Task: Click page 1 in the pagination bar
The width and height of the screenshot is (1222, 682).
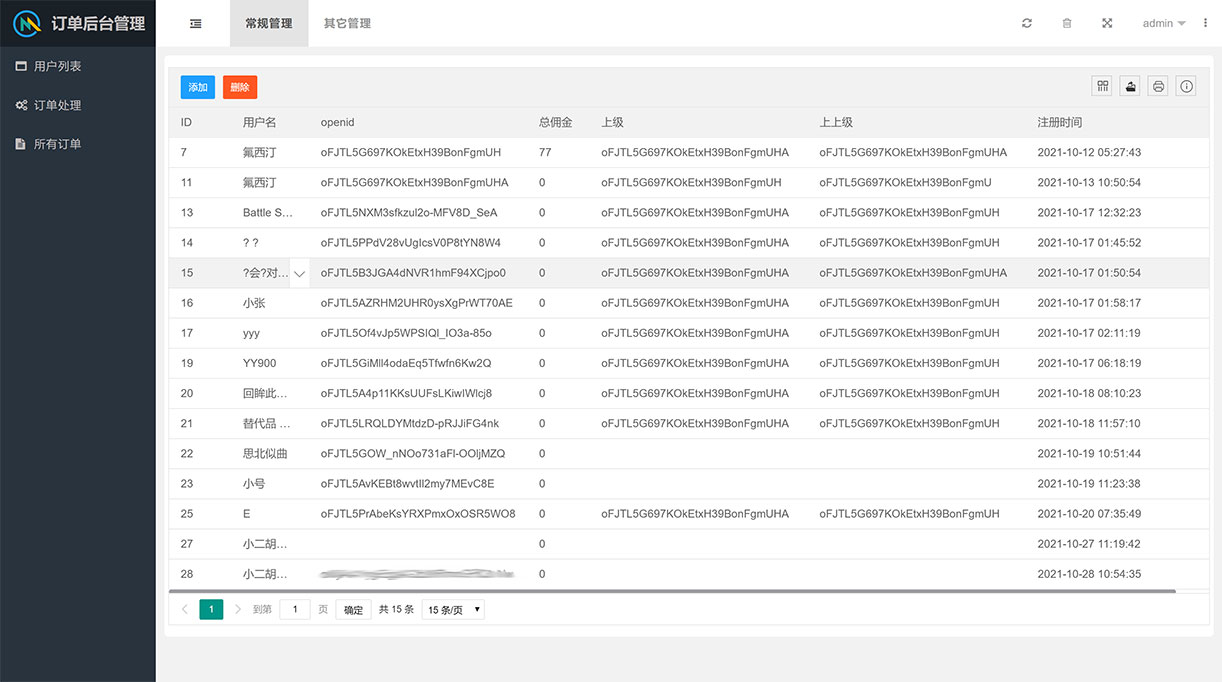Action: click(211, 608)
